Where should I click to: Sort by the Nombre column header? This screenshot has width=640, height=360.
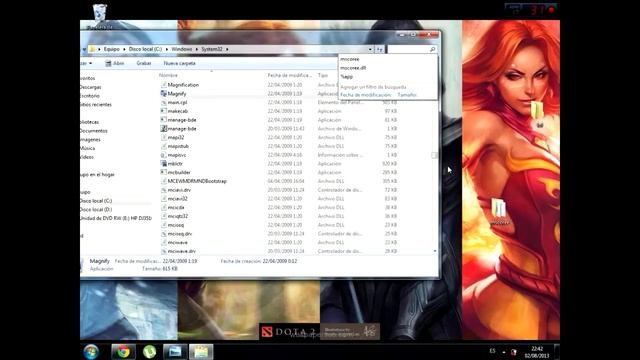click(168, 76)
